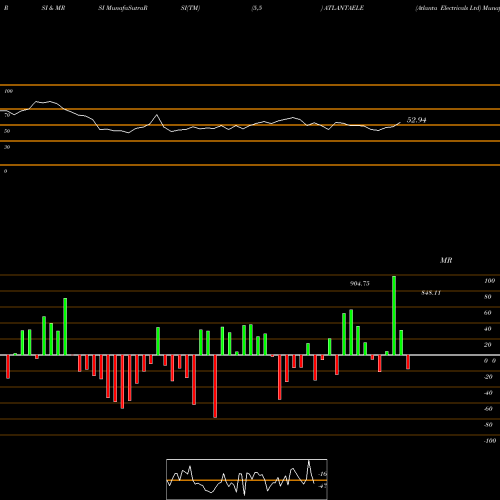Click the 904.75 price label
Image resolution: width=500 pixels, height=500 pixels.
click(x=360, y=284)
